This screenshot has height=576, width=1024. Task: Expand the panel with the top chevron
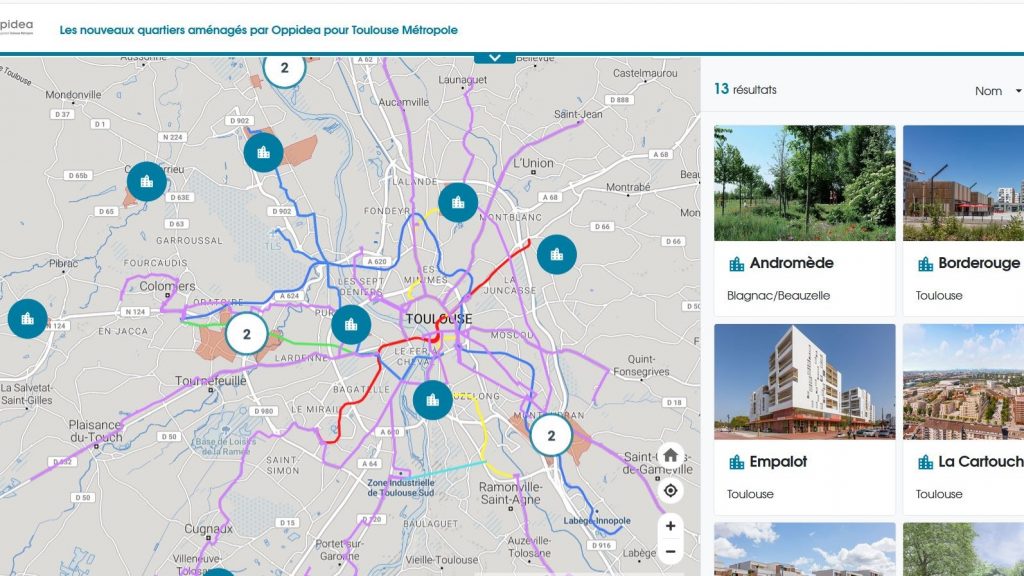point(494,58)
